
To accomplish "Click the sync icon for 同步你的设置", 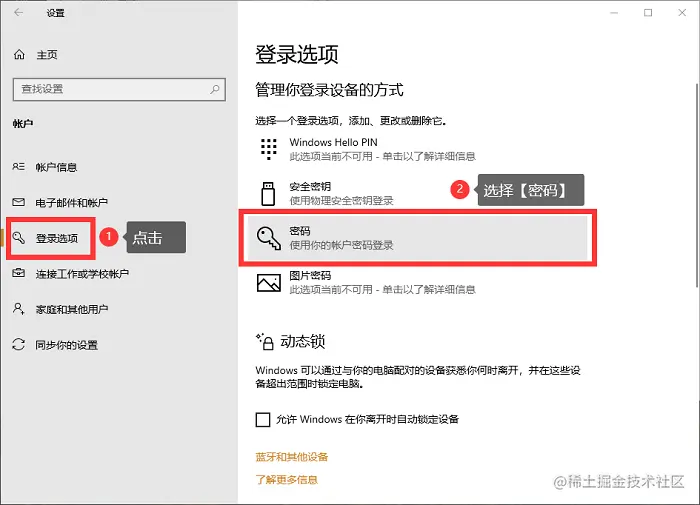I will coord(18,344).
